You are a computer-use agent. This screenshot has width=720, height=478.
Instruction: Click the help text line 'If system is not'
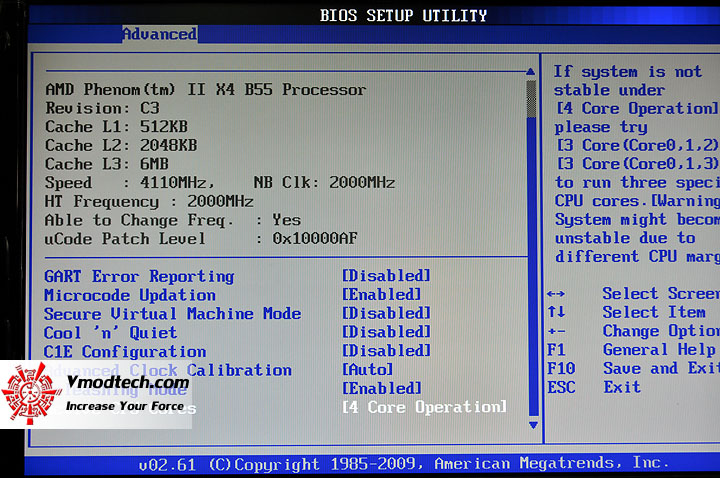[628, 72]
